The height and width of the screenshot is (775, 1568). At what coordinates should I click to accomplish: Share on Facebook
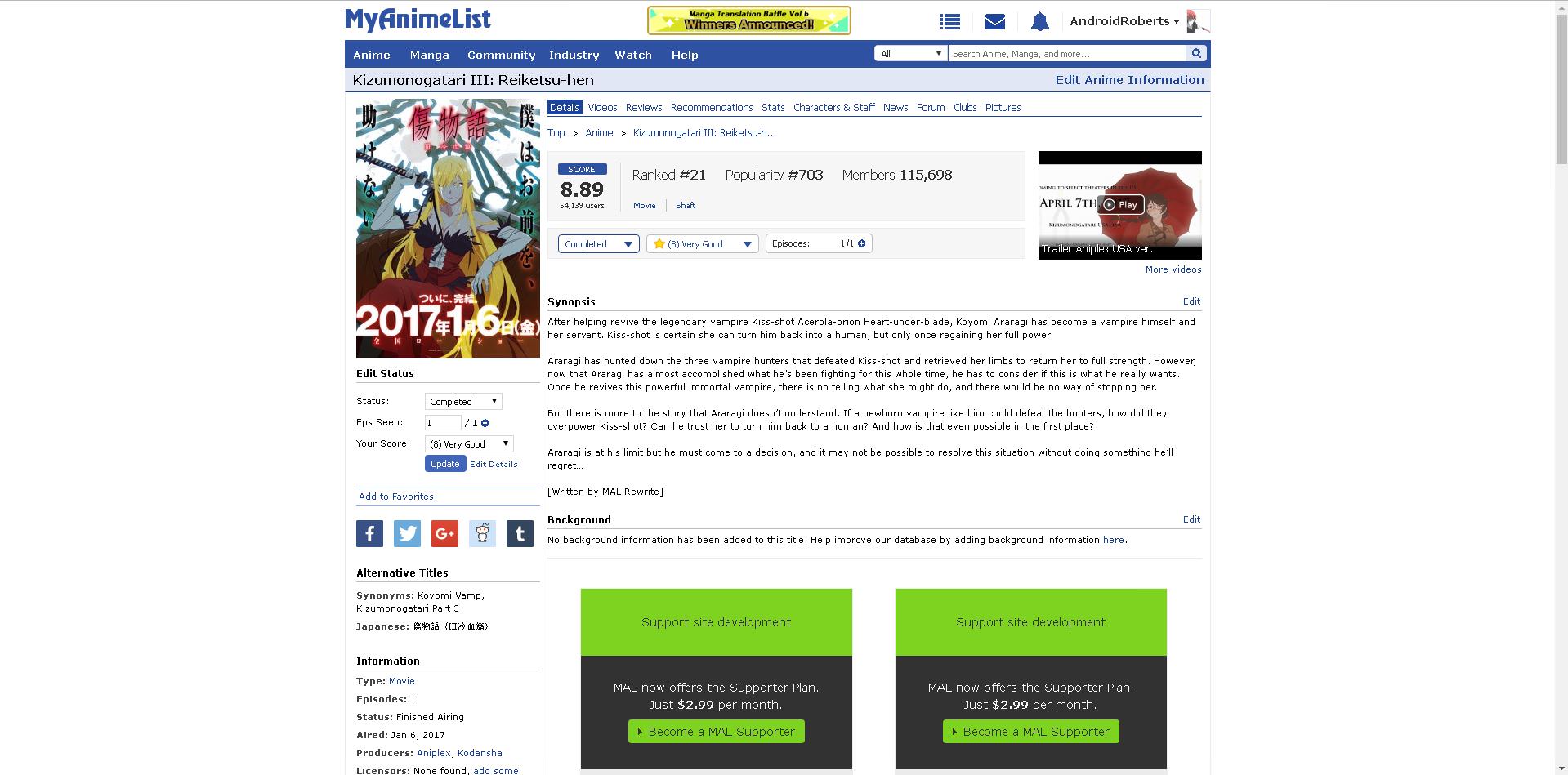[x=369, y=534]
